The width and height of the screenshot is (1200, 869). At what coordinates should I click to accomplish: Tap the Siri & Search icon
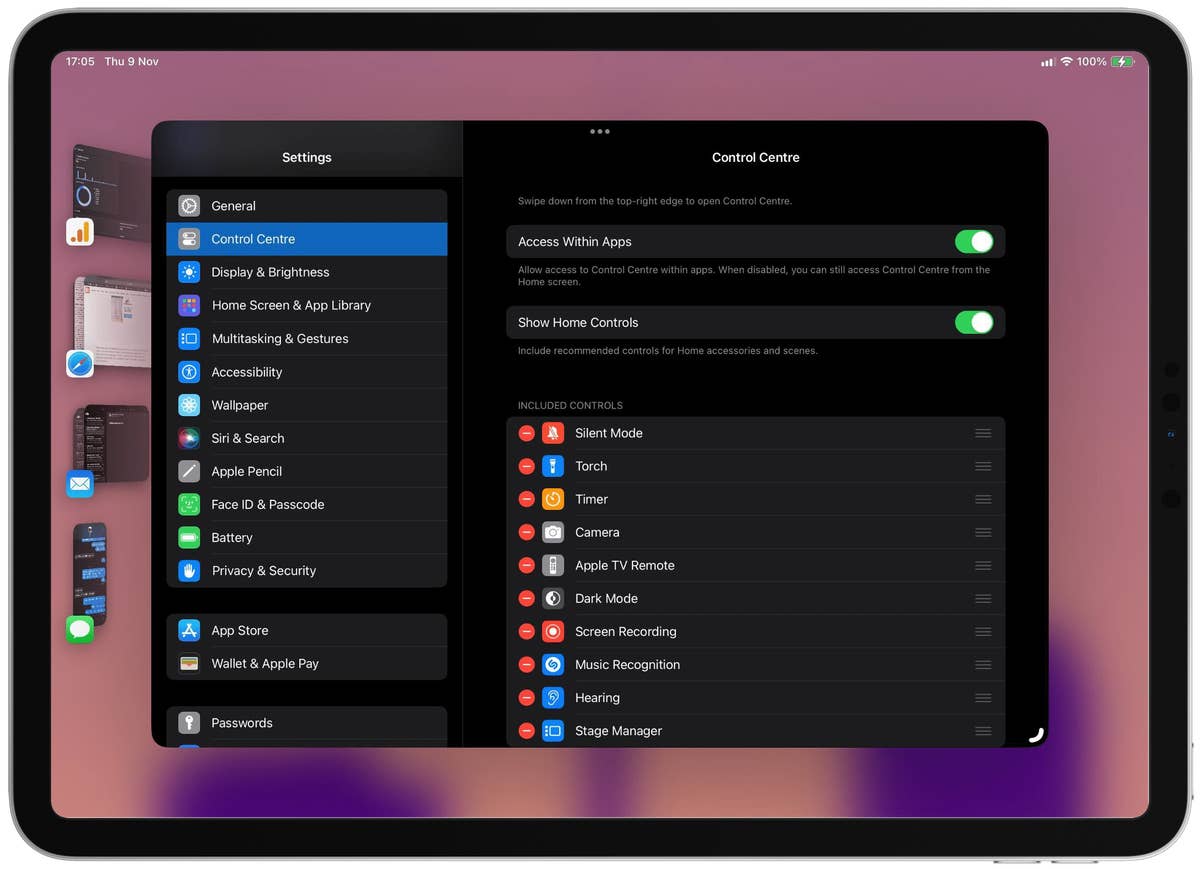(x=189, y=438)
